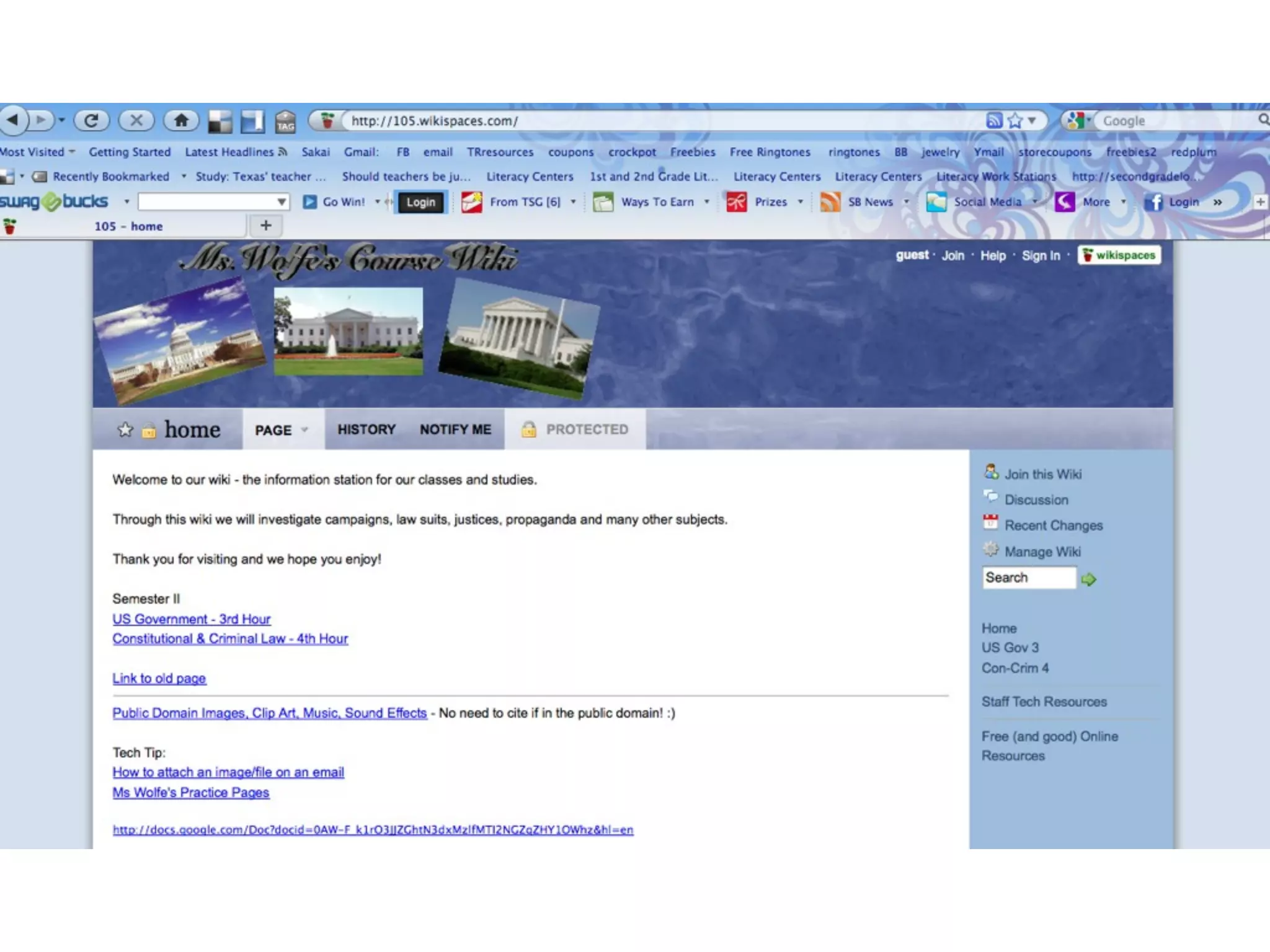1270x952 pixels.
Task: Click the browser reload button
Action: (x=91, y=120)
